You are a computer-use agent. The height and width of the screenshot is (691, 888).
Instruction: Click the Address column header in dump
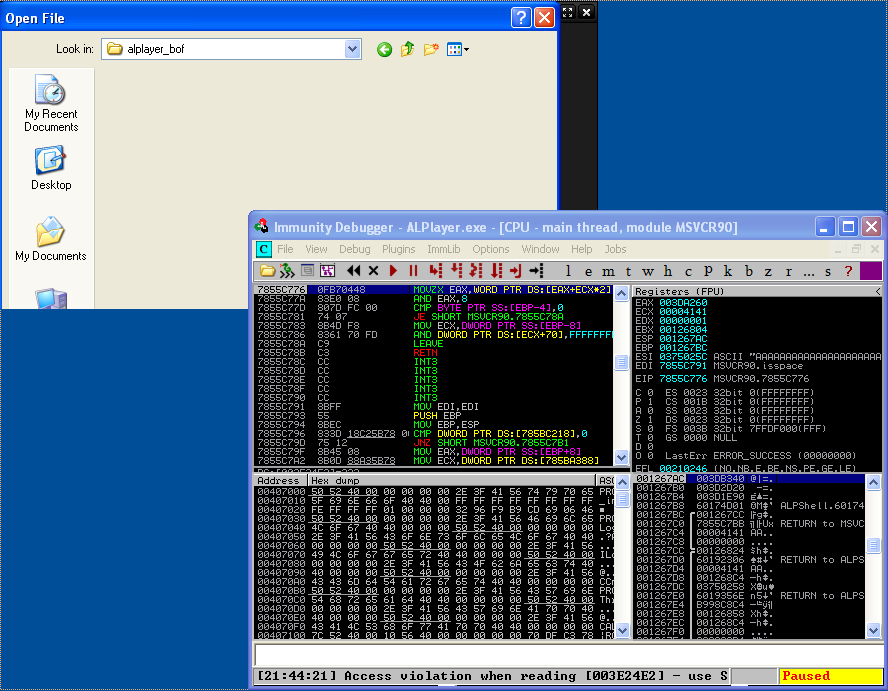(281, 480)
